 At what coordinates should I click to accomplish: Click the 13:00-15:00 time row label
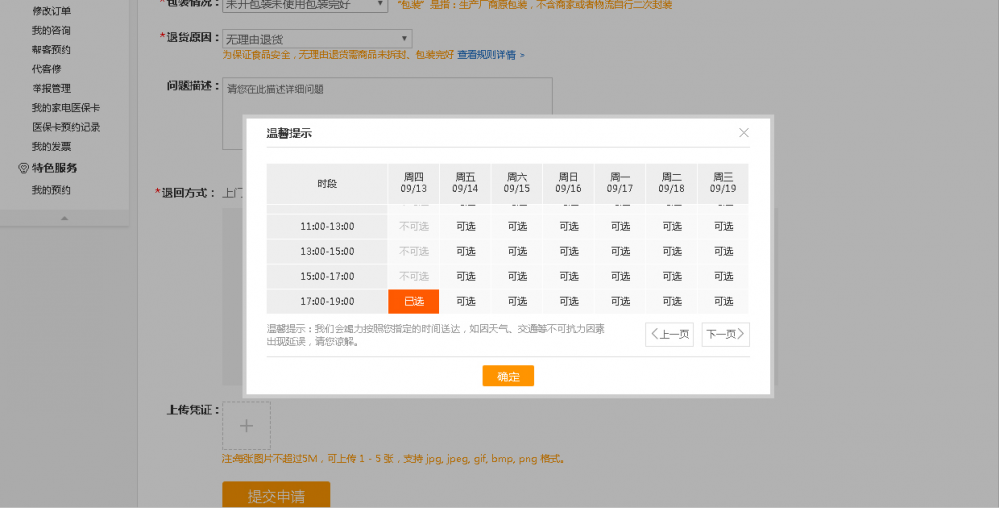tap(327, 251)
